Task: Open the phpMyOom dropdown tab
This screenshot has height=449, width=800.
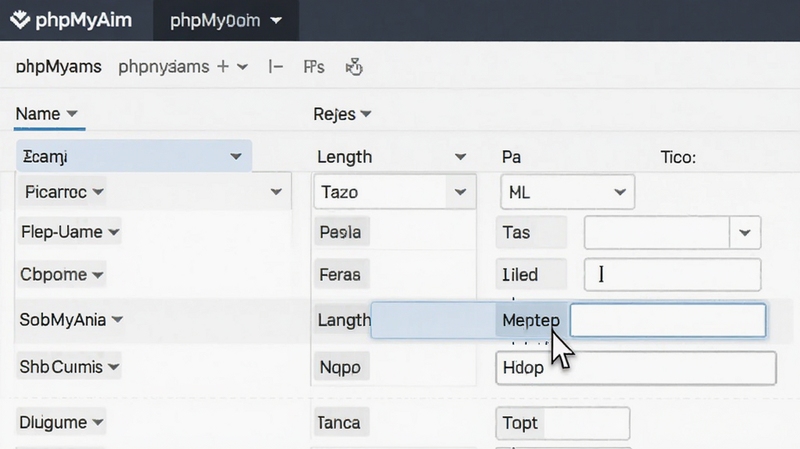Action: [226, 20]
